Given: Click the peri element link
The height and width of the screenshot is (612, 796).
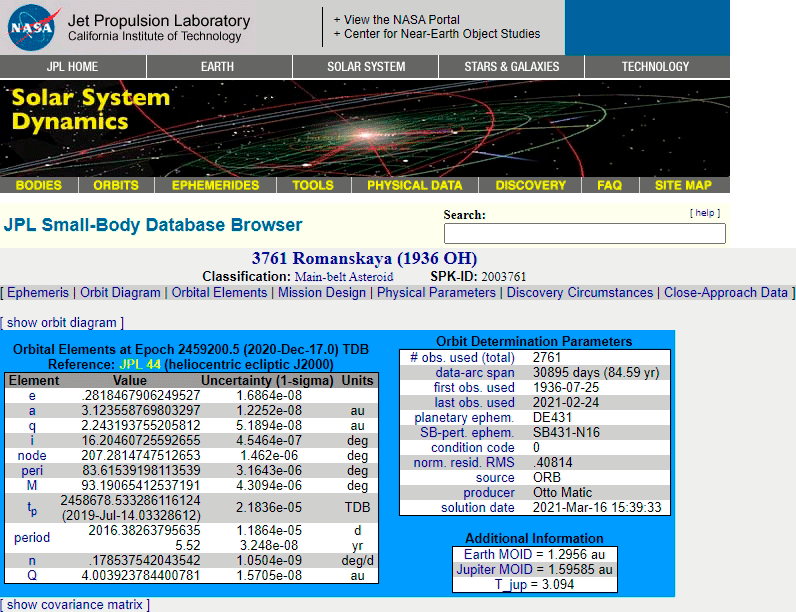Looking at the screenshot, I should pyautogui.click(x=32, y=471).
